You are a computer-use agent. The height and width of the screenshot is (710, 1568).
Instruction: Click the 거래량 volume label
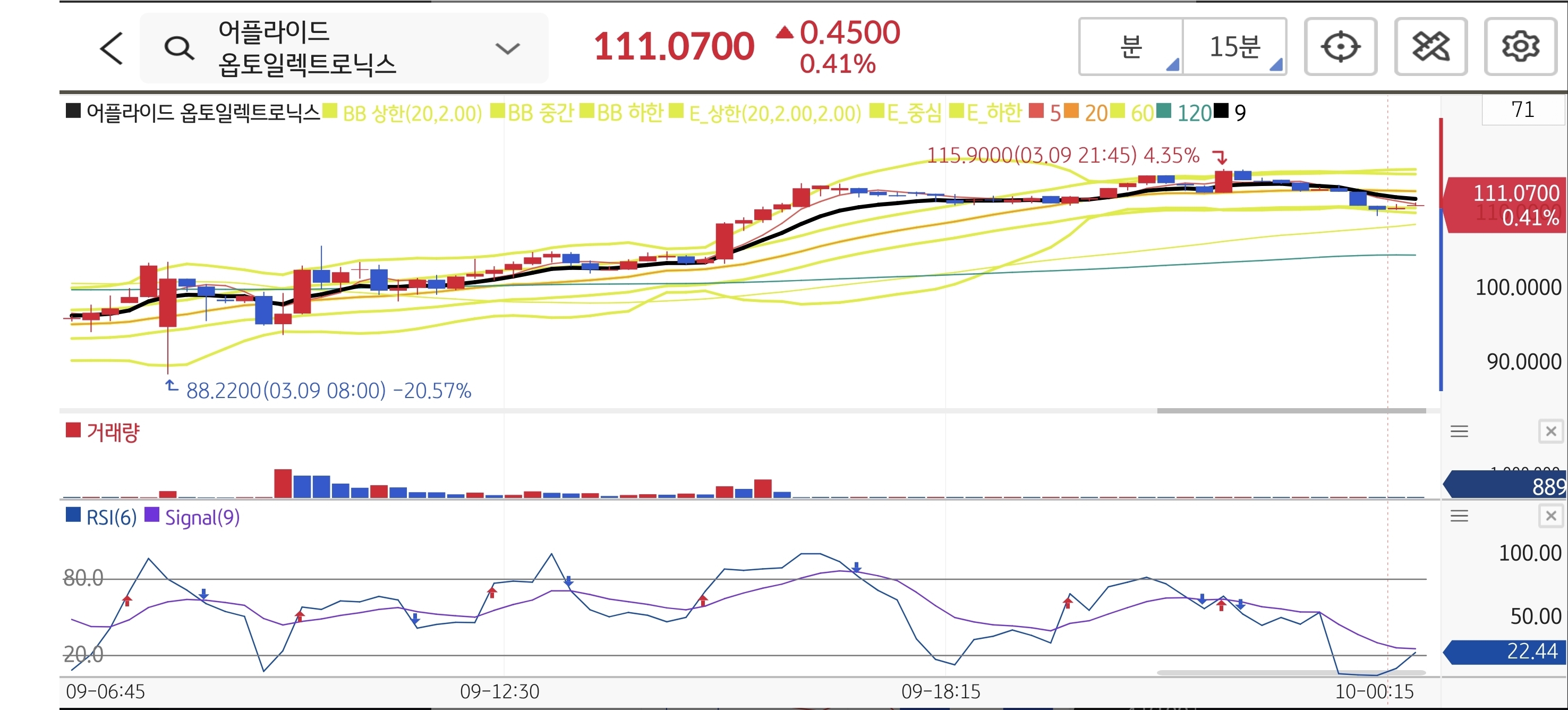113,433
